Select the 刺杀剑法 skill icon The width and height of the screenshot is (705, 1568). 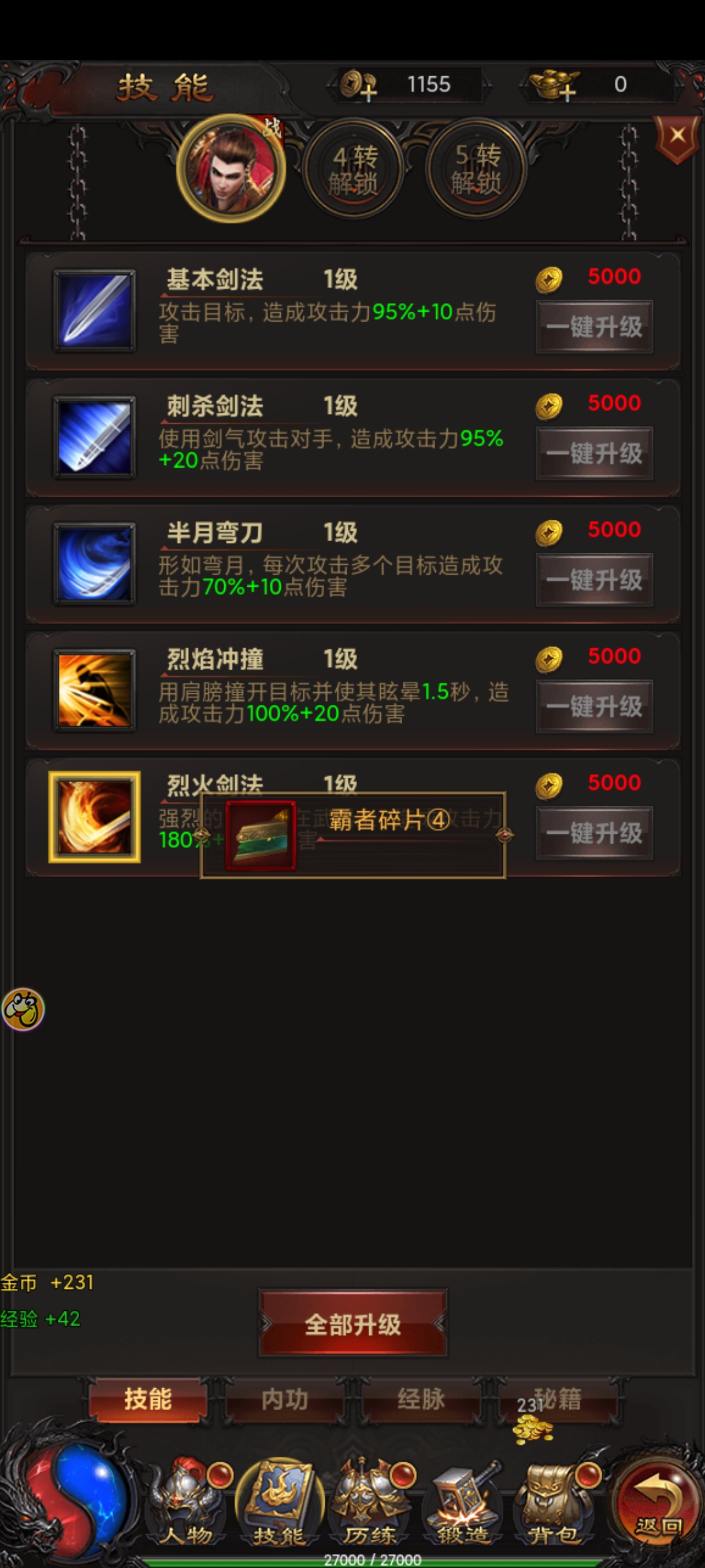tap(94, 437)
